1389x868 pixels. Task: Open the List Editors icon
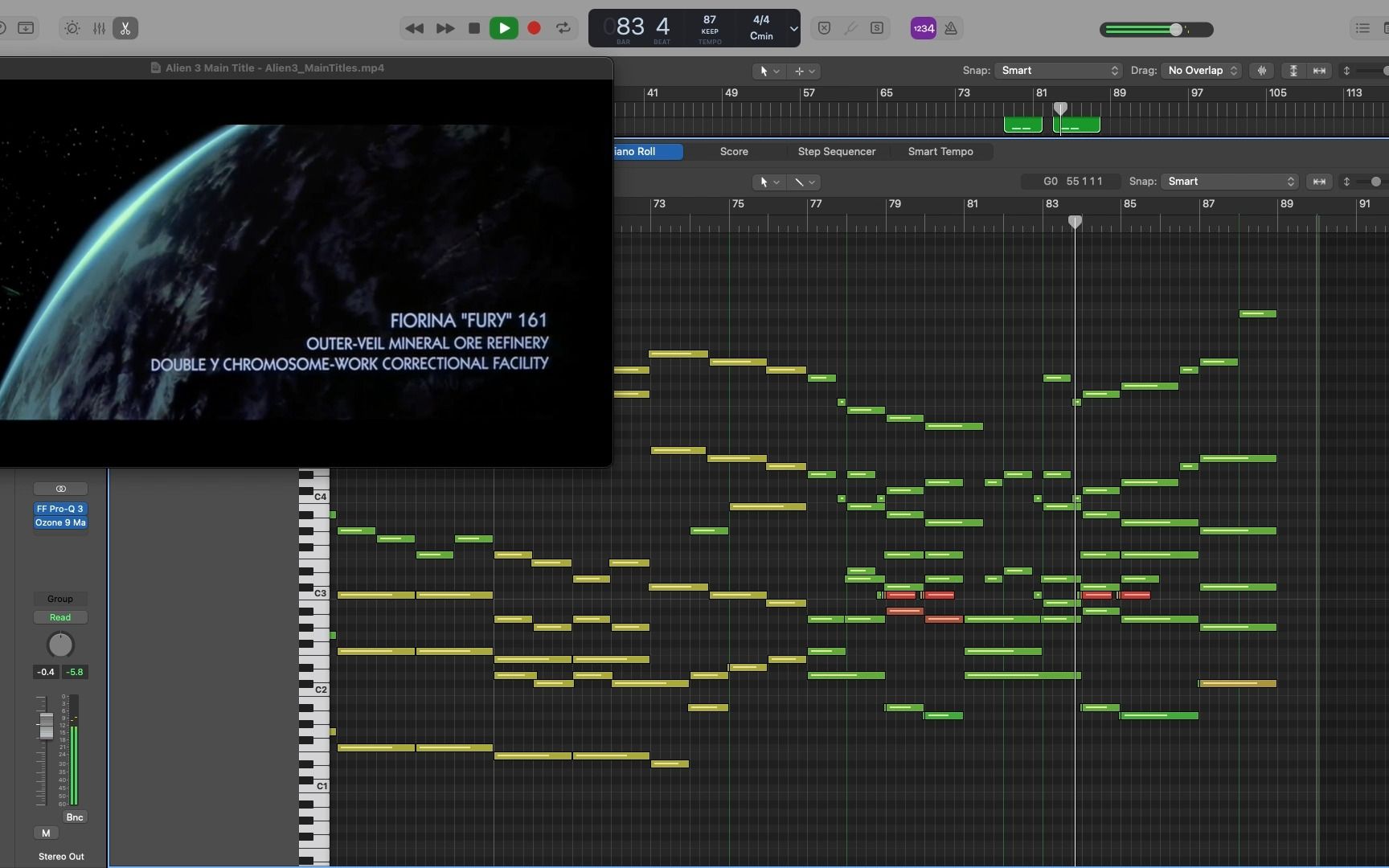point(1362,28)
